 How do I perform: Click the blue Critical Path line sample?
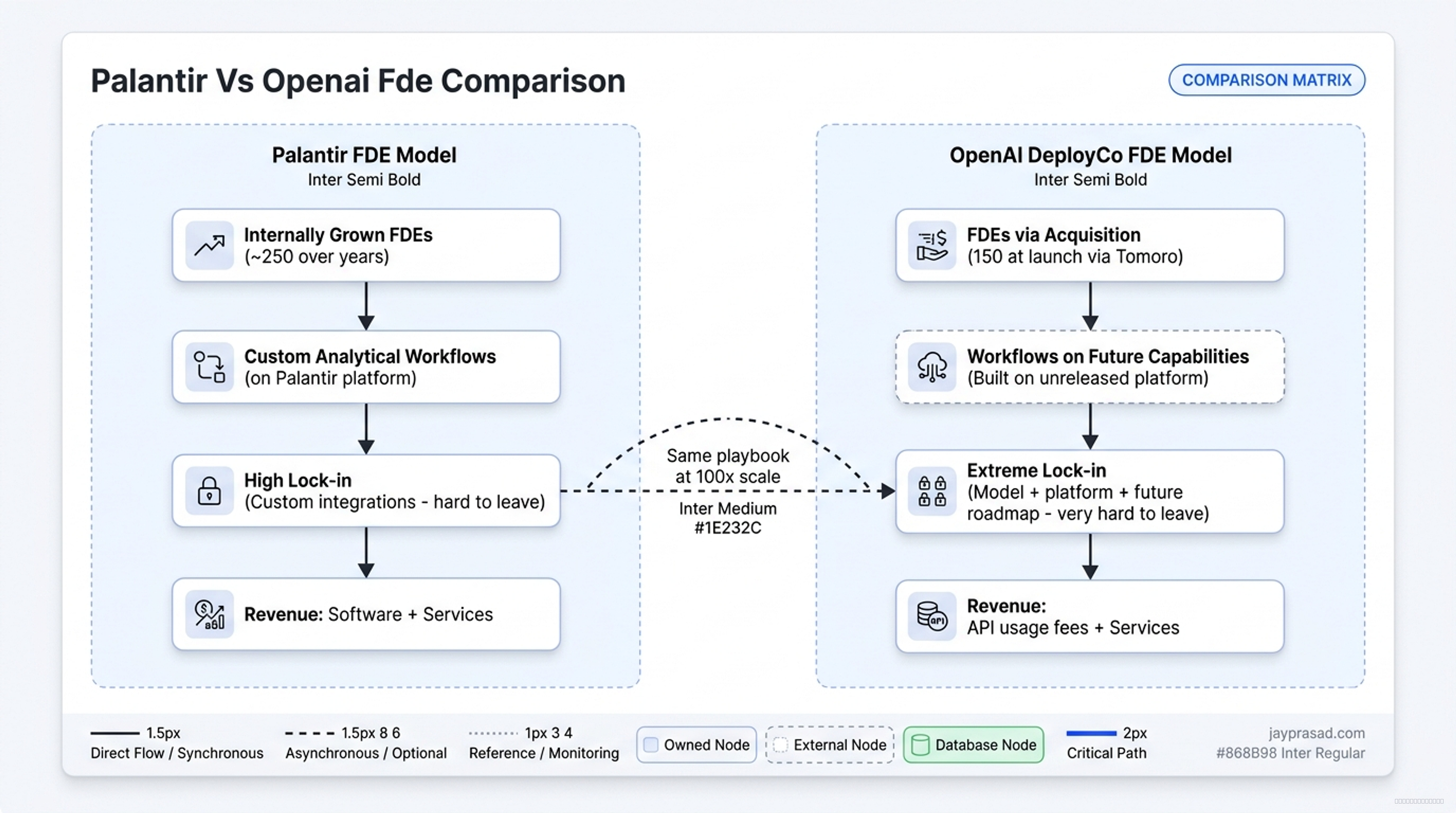pos(1091,733)
